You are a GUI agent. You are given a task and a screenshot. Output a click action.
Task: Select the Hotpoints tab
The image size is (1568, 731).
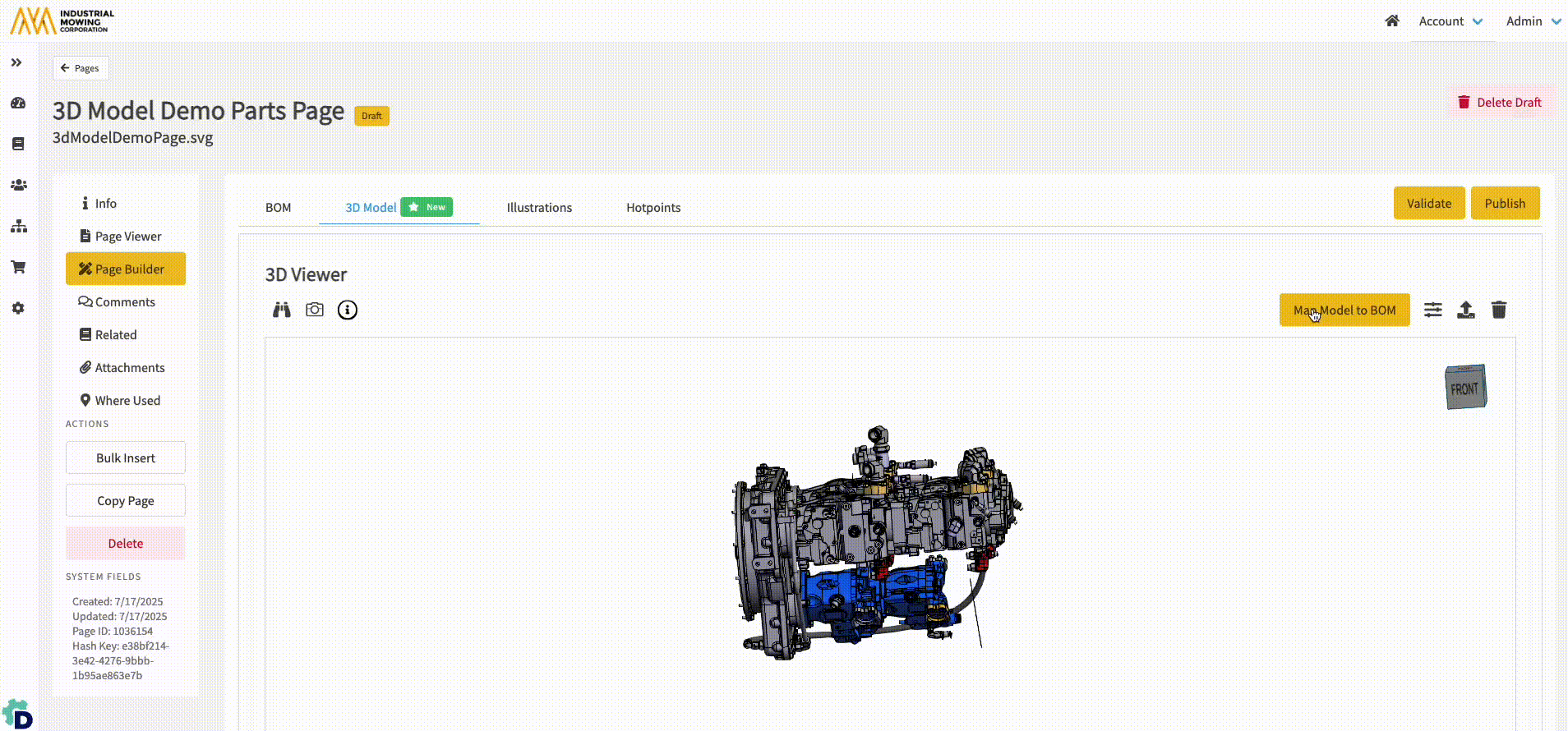pos(653,208)
